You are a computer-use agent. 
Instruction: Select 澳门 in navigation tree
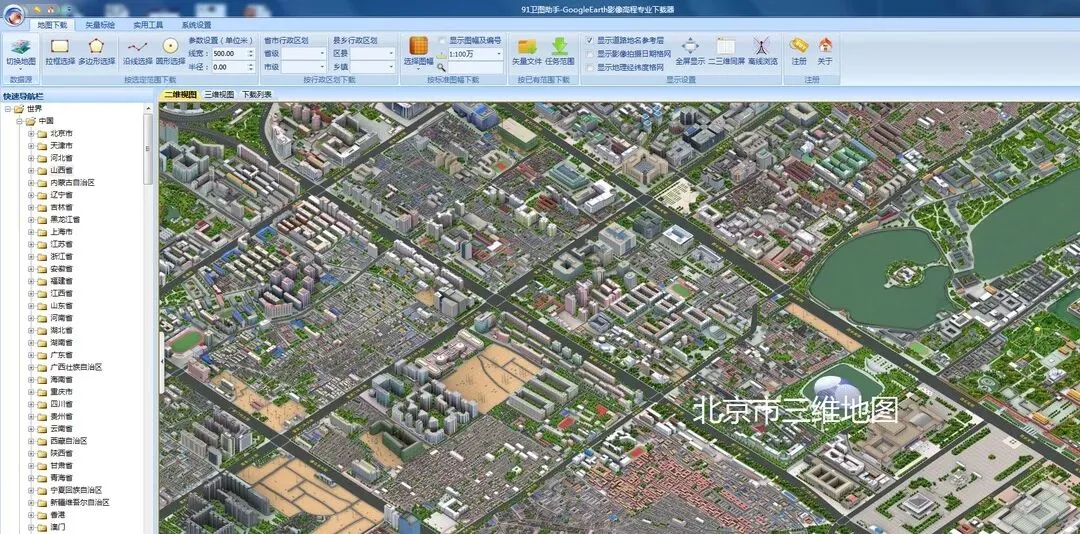point(57,527)
